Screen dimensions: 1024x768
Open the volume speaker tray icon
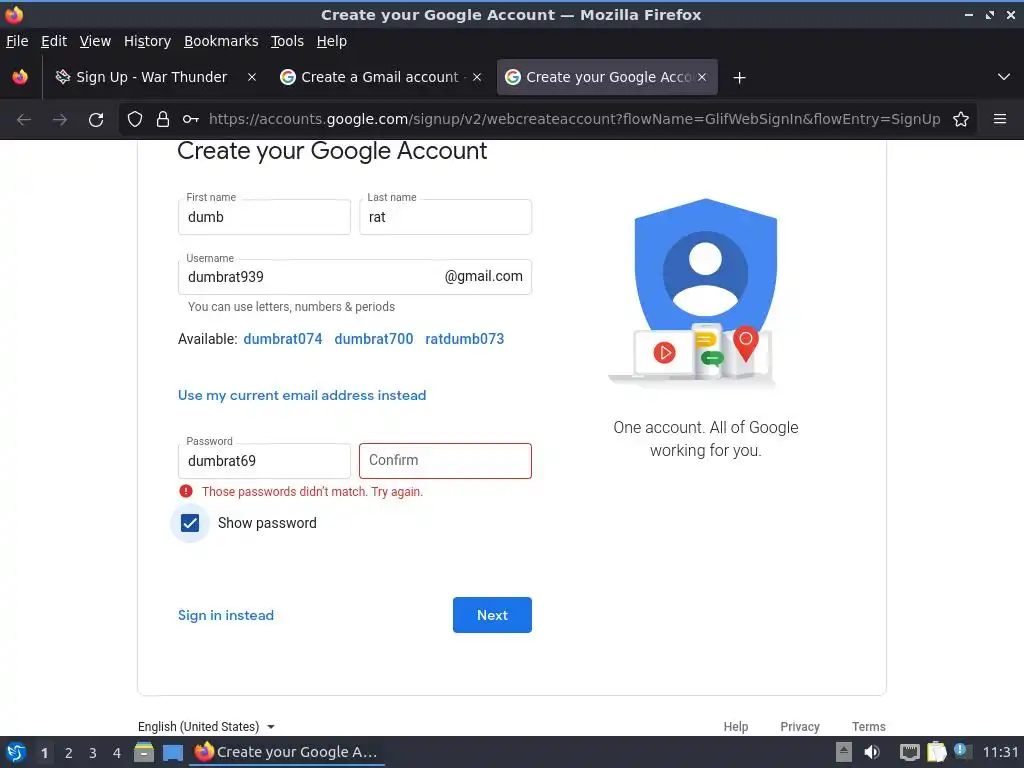[x=872, y=753]
